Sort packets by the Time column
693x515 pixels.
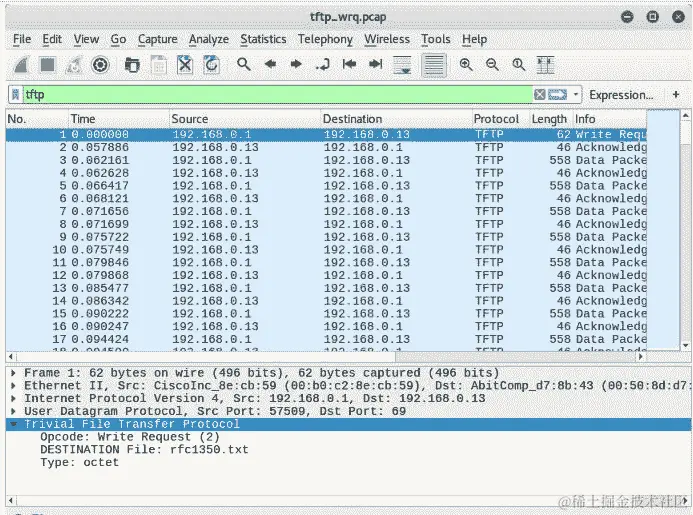(119, 119)
